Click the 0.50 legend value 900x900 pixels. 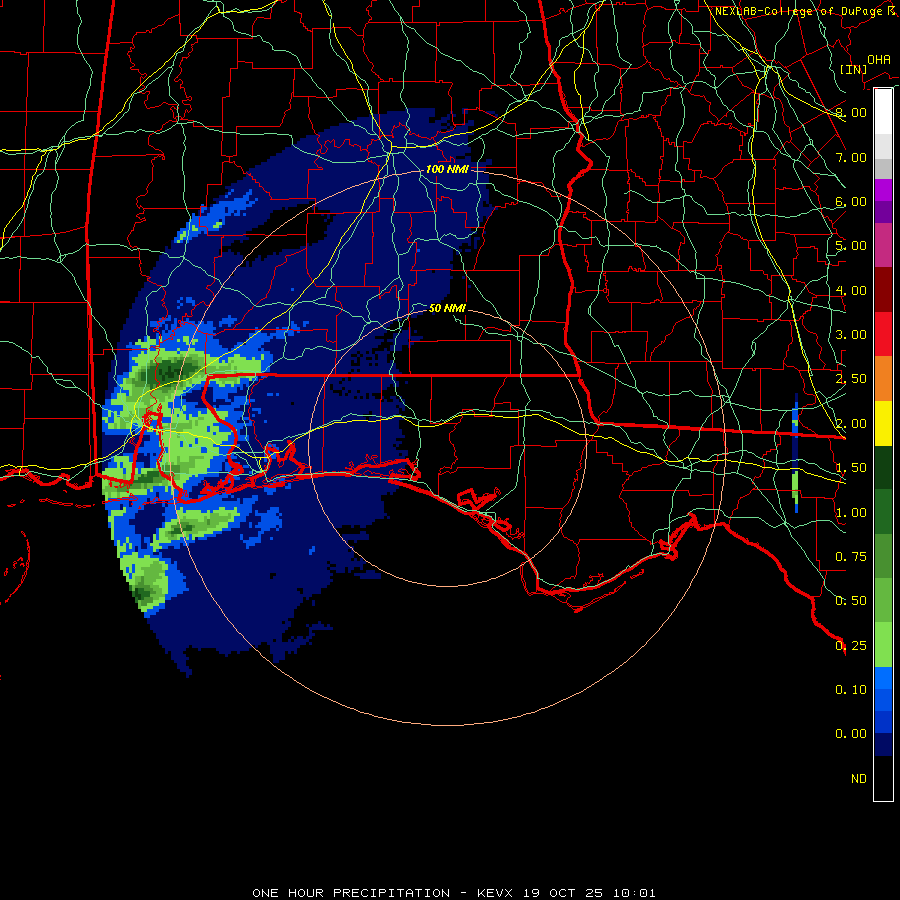851,601
